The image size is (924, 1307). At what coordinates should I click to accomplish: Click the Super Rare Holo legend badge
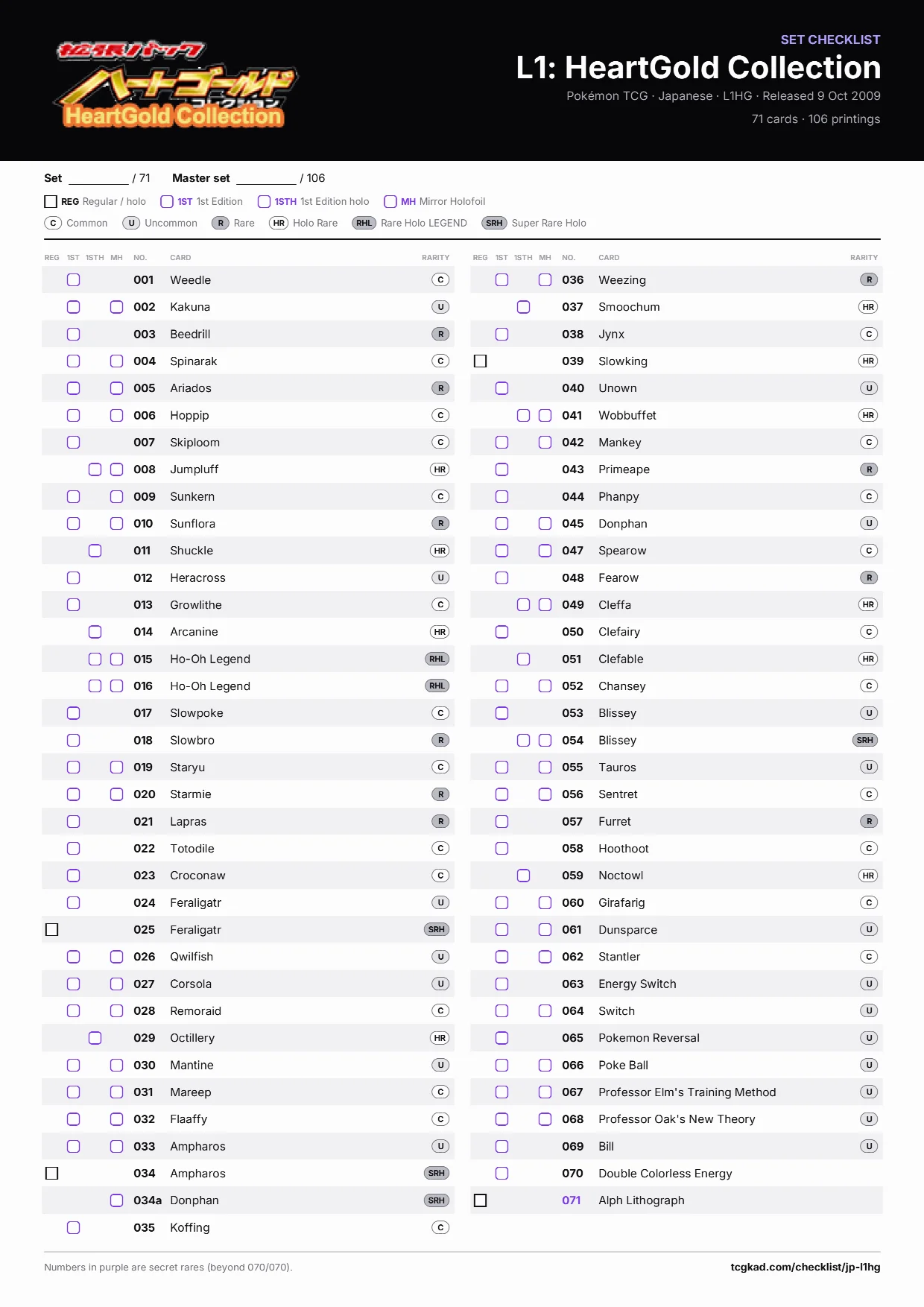[494, 223]
